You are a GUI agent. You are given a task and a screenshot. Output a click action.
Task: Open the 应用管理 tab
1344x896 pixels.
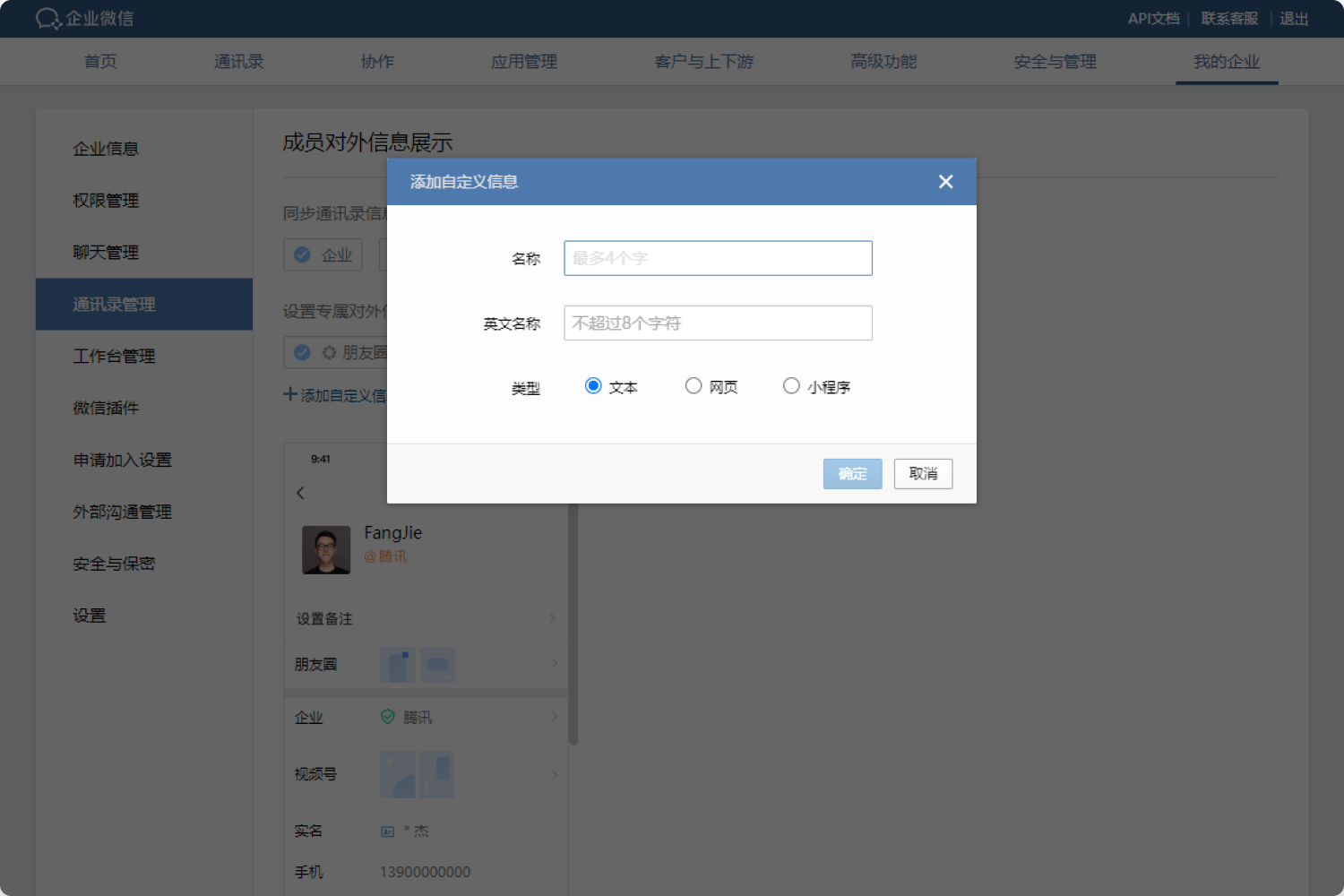tap(523, 61)
